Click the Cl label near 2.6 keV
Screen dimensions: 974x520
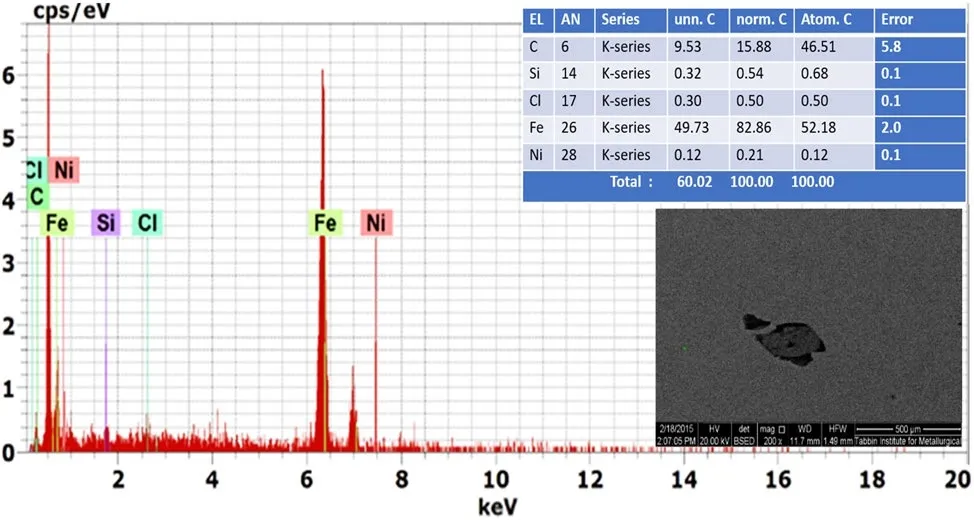pos(147,223)
